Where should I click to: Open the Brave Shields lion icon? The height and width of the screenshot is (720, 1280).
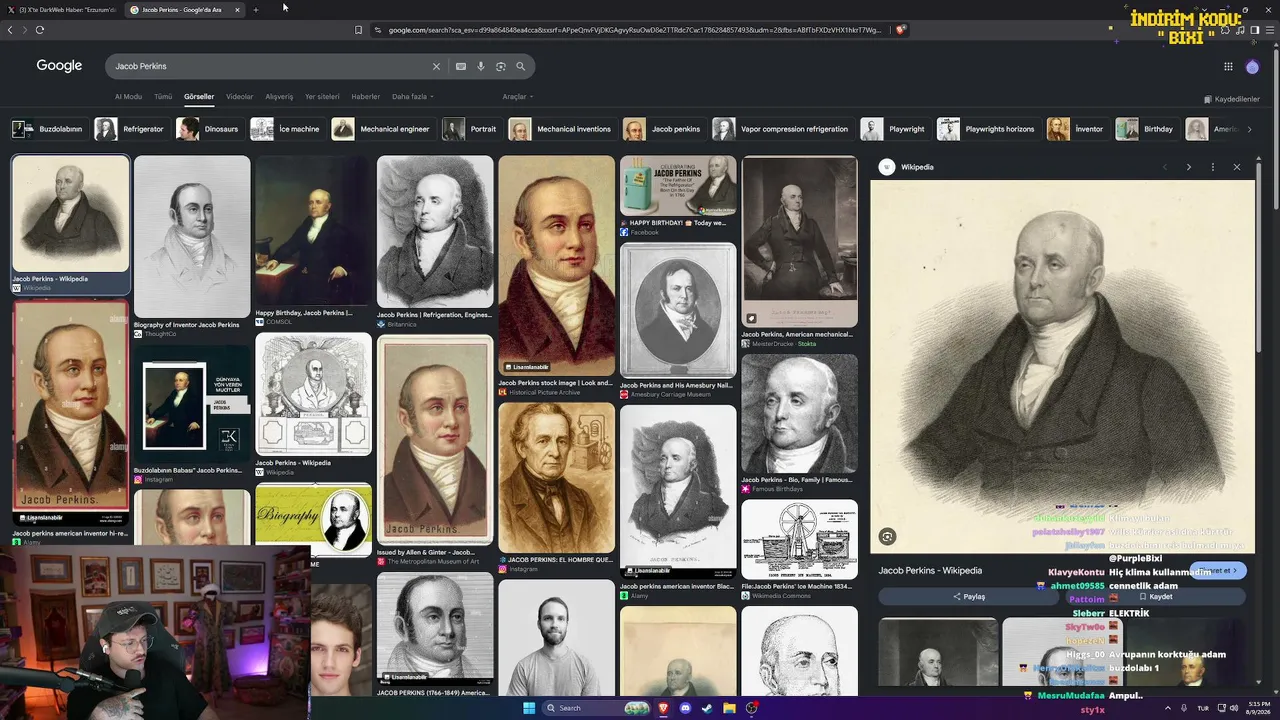click(900, 30)
